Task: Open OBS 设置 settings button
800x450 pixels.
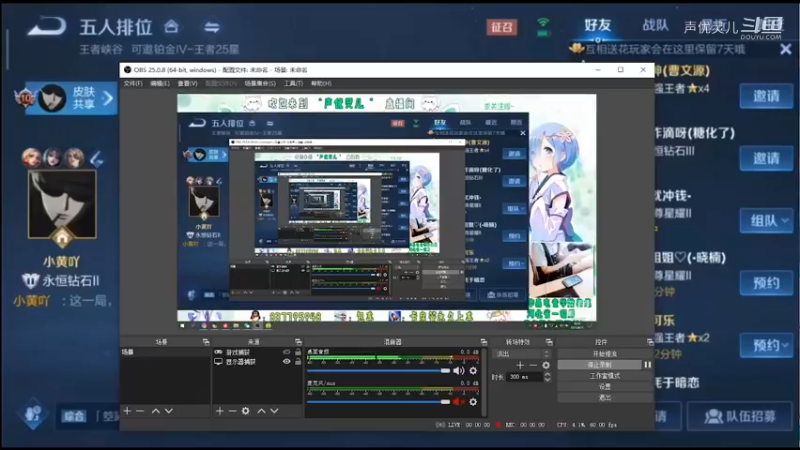Action: click(605, 387)
